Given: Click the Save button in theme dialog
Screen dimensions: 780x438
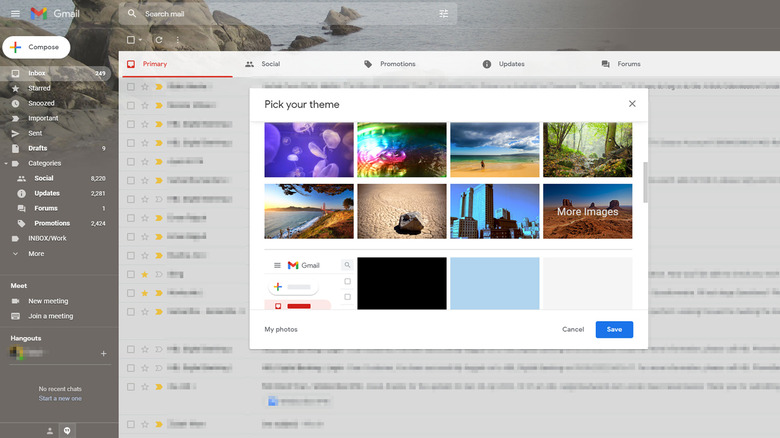Looking at the screenshot, I should (614, 329).
